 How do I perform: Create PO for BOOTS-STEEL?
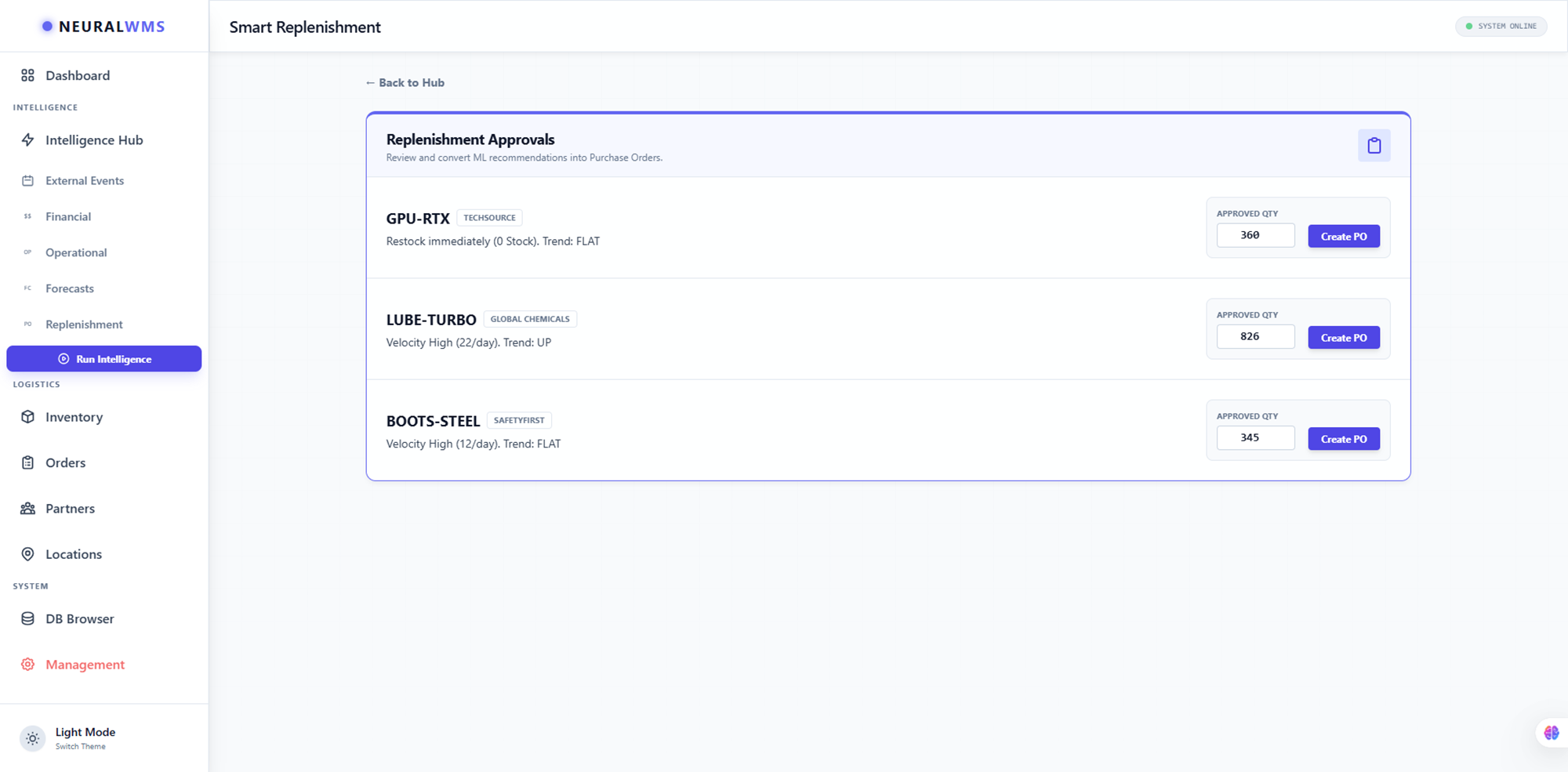[x=1343, y=439]
